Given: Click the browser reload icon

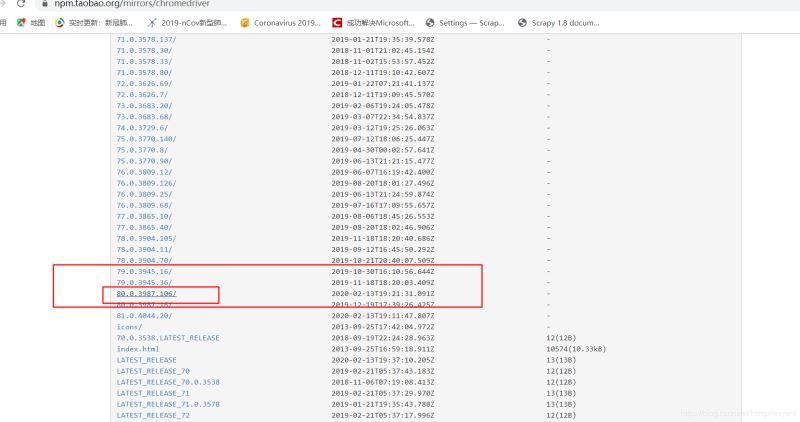Looking at the screenshot, I should (21, 3).
